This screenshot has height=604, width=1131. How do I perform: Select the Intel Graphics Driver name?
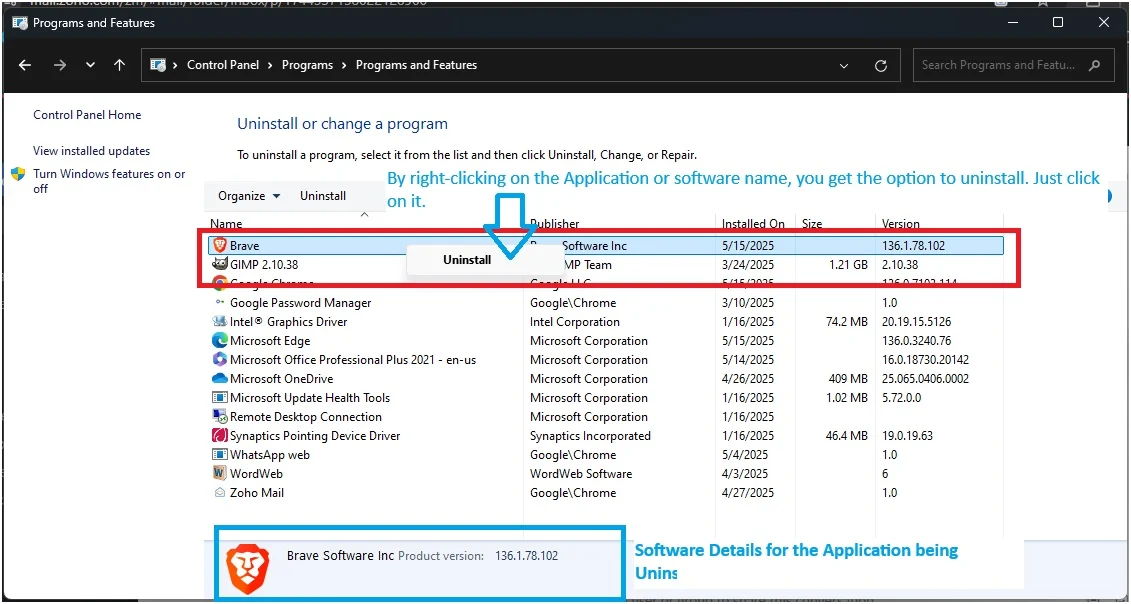point(289,322)
